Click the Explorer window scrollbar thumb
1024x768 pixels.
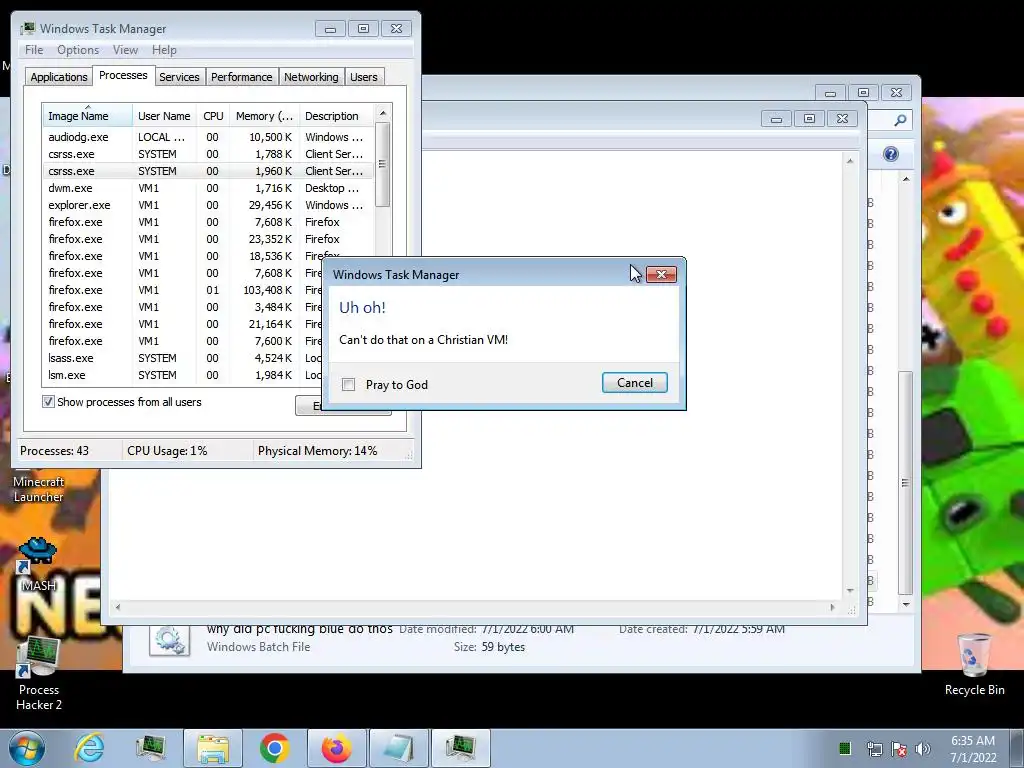click(905, 483)
